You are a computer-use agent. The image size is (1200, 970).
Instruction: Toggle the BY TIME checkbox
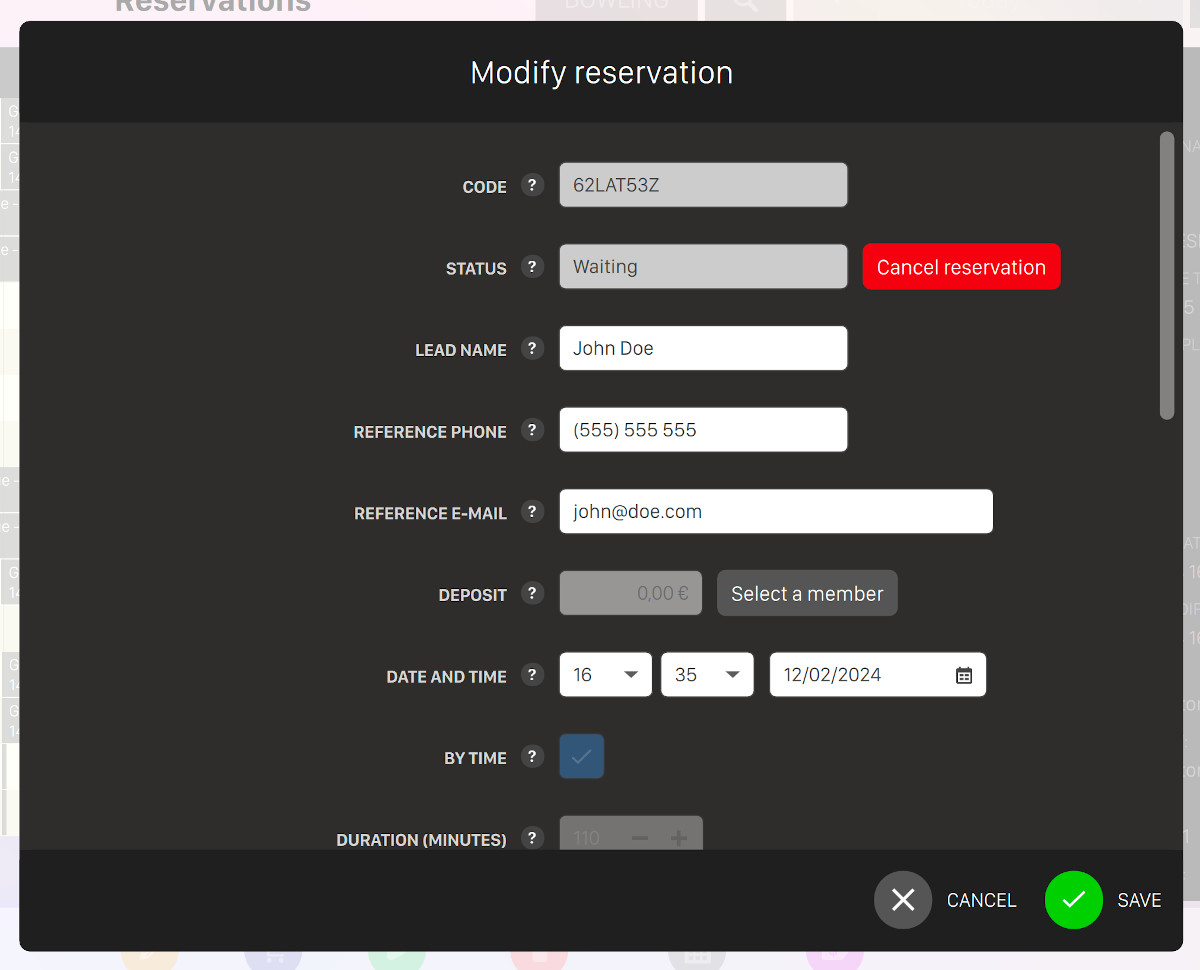click(581, 757)
